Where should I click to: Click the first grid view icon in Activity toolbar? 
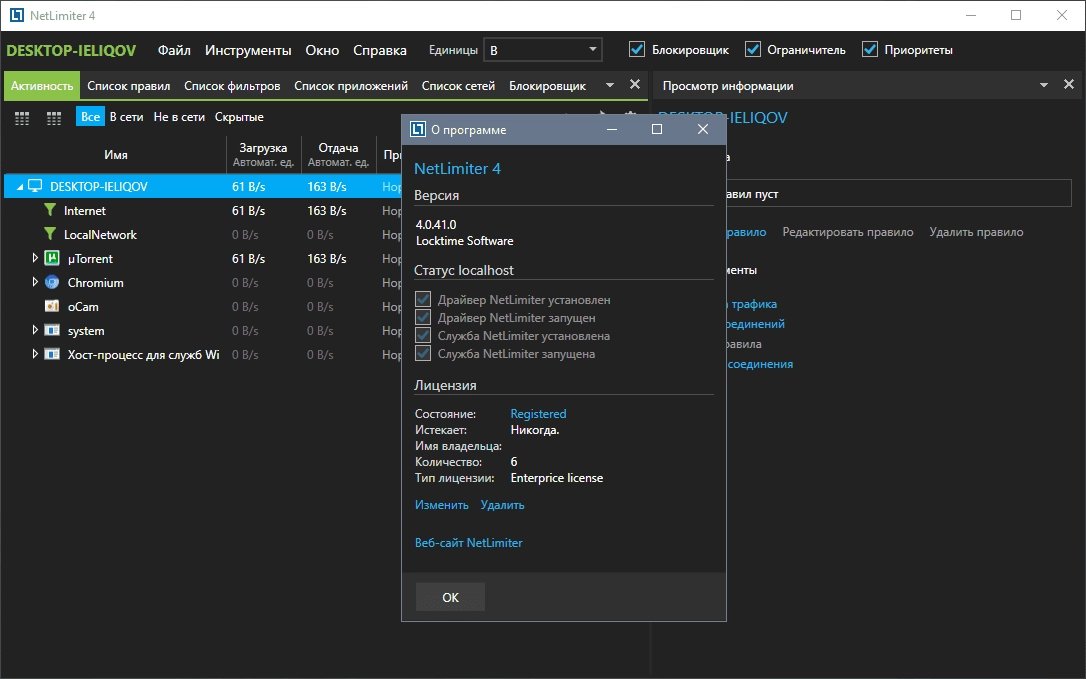[x=22, y=118]
